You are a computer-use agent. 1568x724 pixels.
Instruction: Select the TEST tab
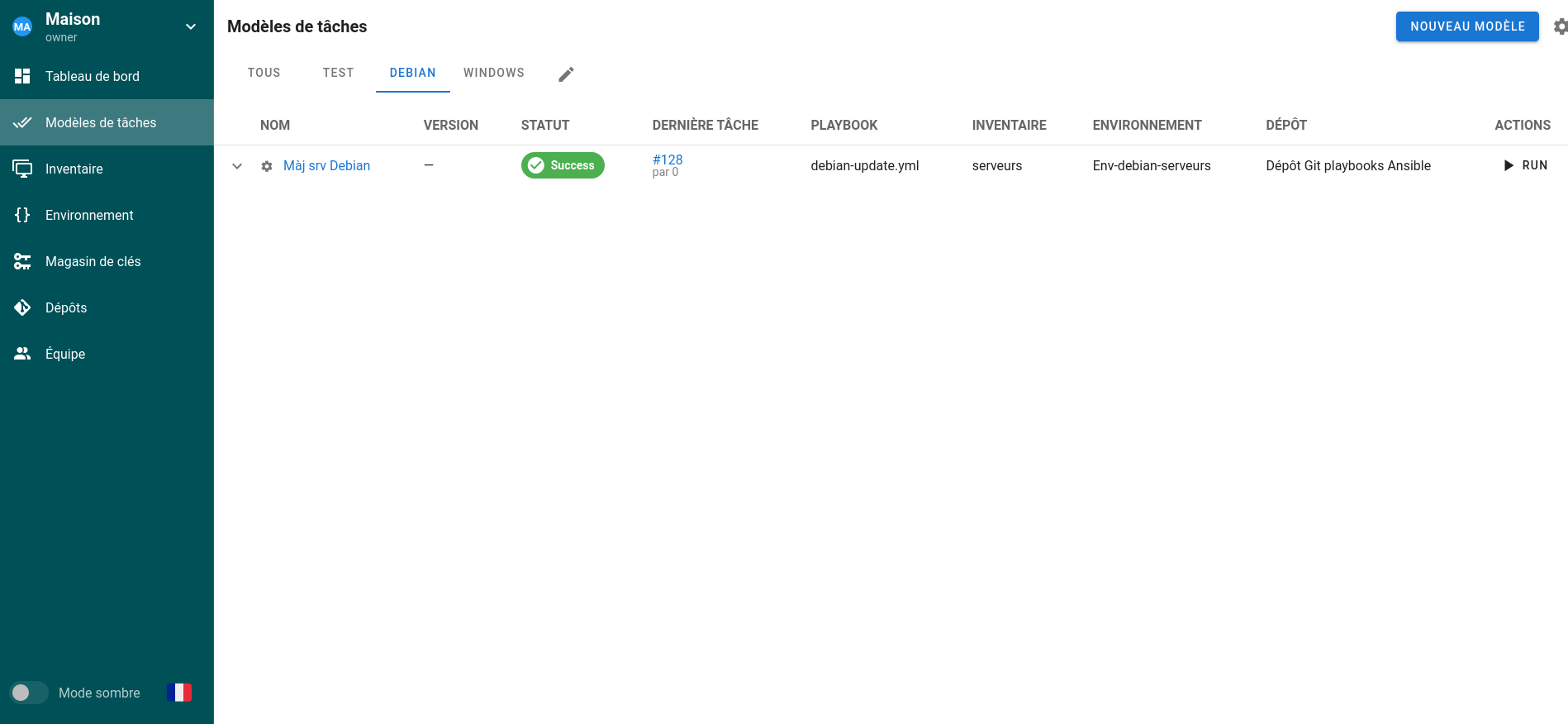(338, 73)
